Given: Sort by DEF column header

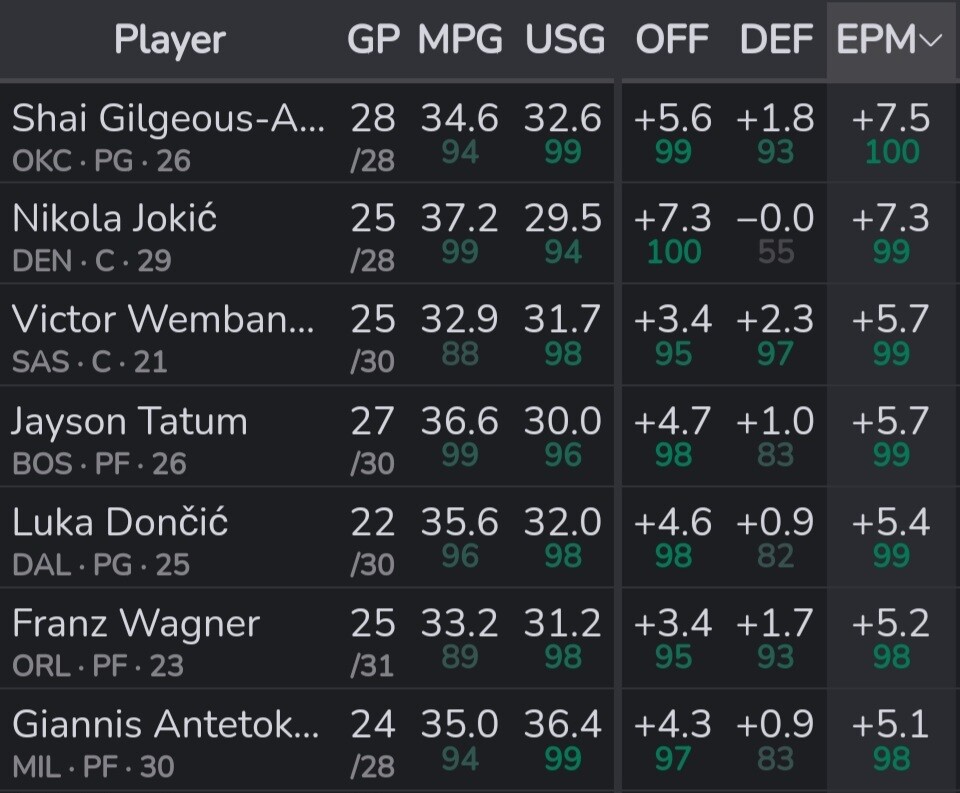Looking at the screenshot, I should (775, 40).
